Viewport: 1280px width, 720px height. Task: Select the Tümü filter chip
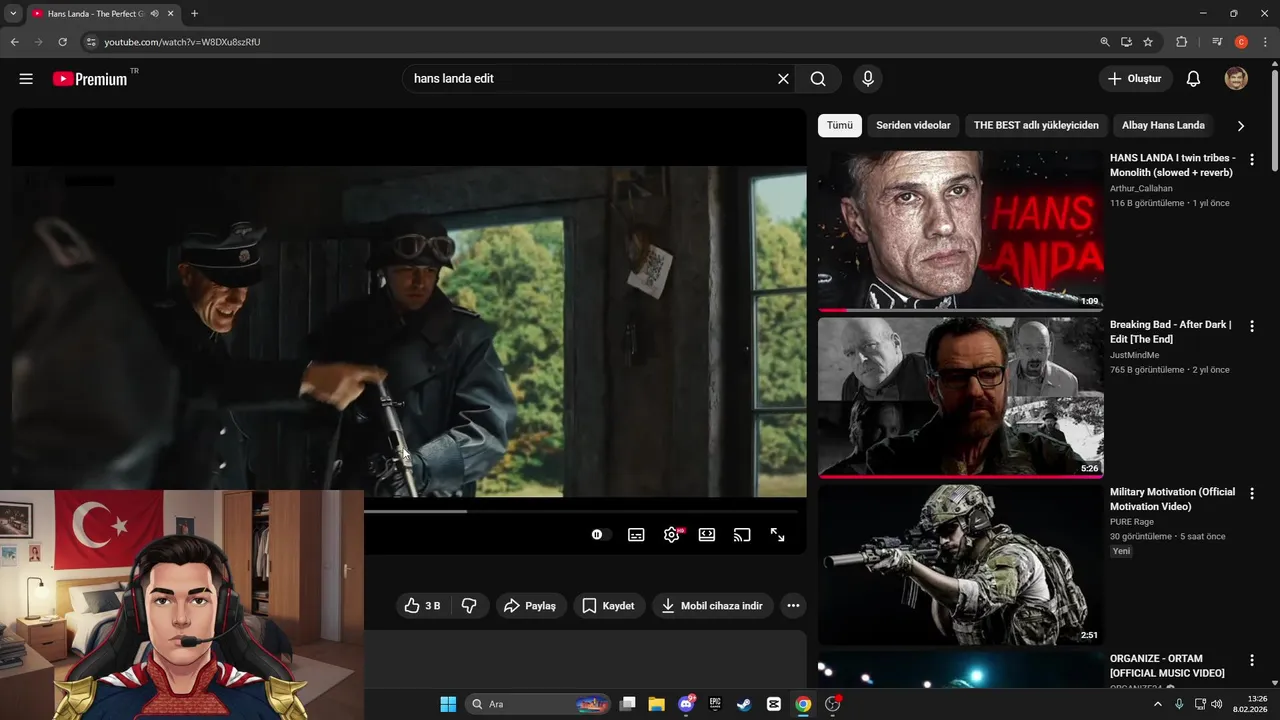840,125
